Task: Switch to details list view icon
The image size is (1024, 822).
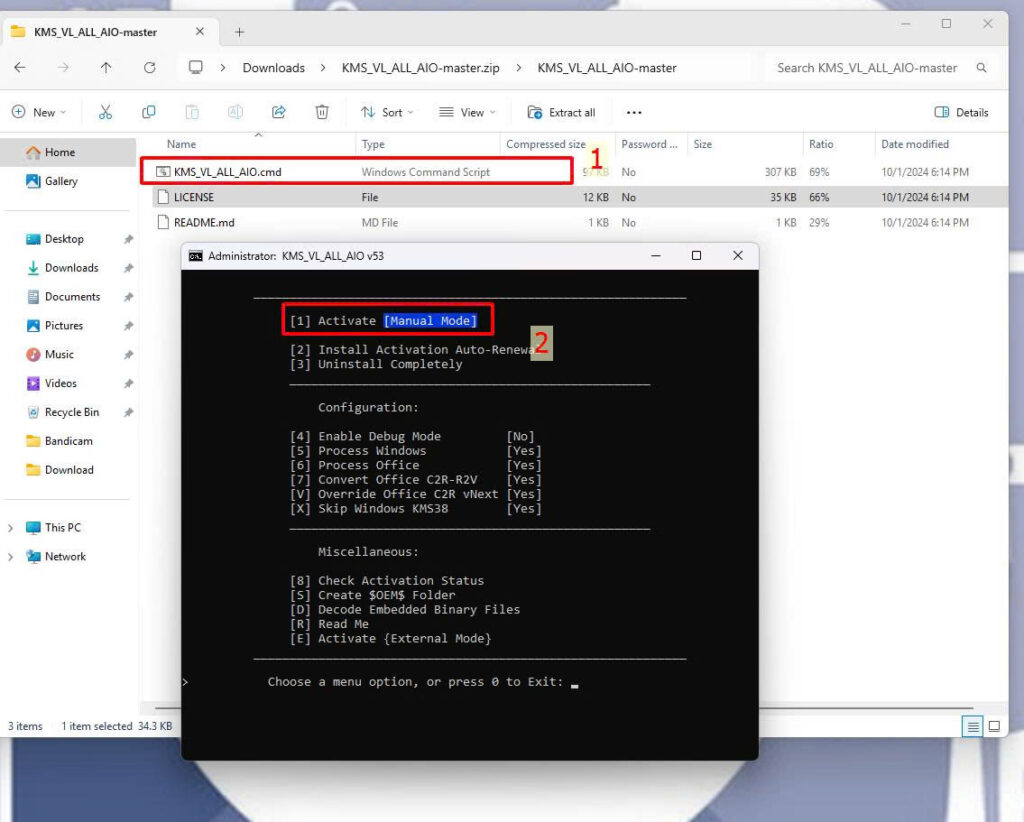Action: coord(973,726)
